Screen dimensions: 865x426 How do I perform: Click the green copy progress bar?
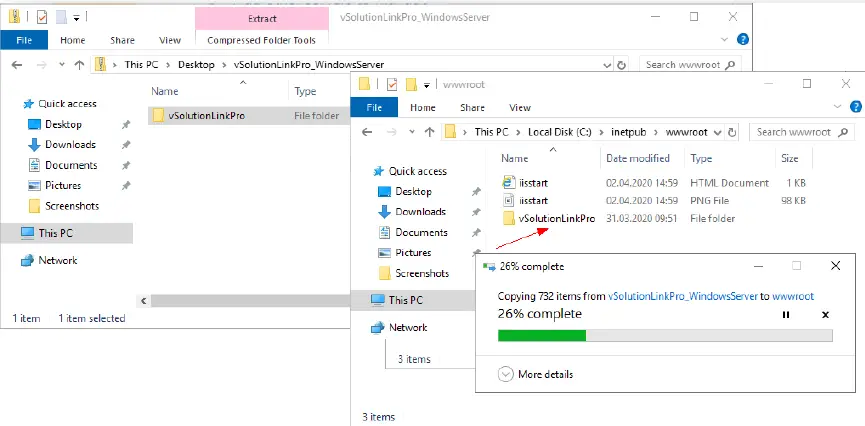click(x=542, y=335)
